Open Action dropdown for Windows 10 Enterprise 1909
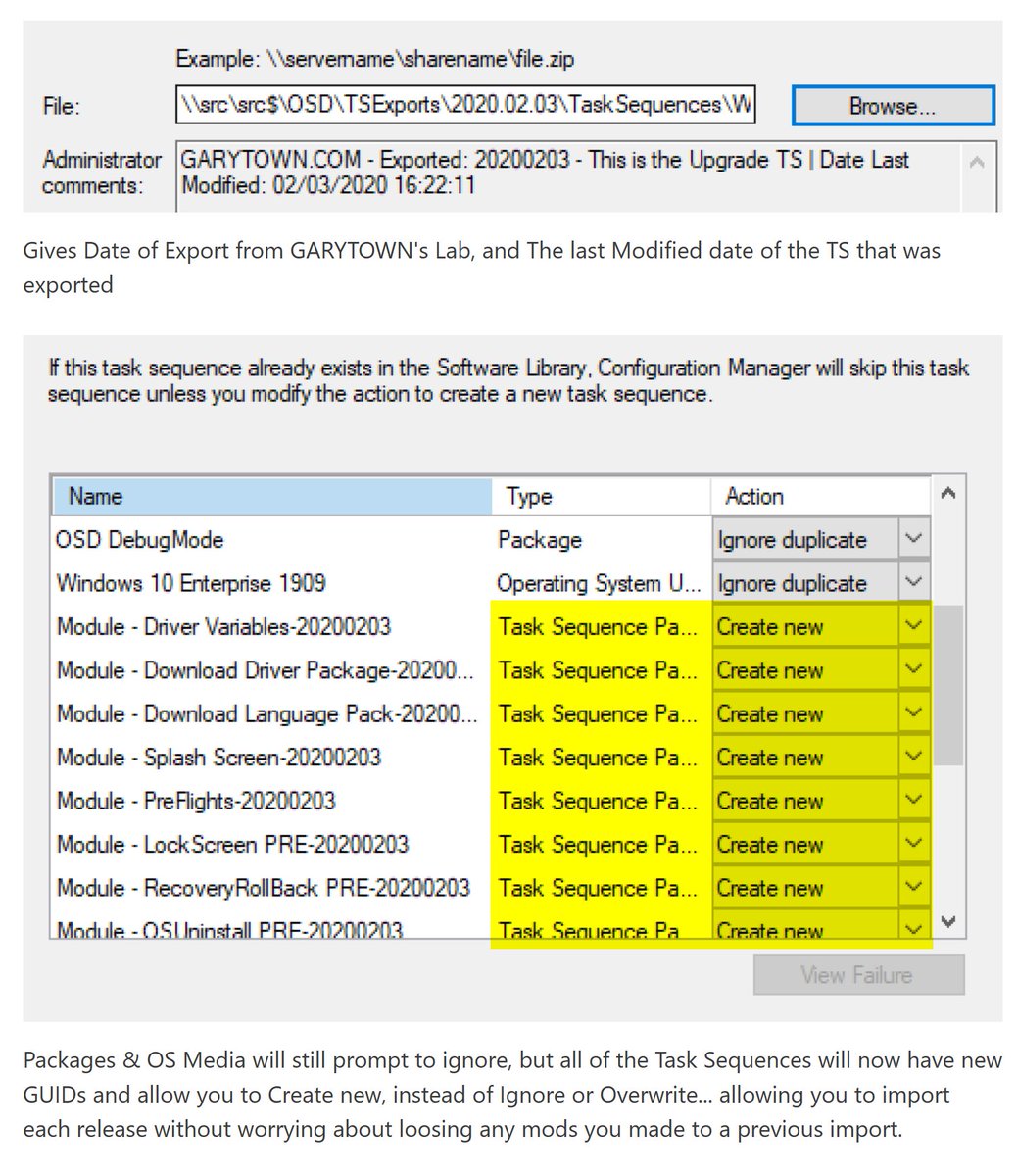This screenshot has height=1176, width=1017. click(x=913, y=582)
